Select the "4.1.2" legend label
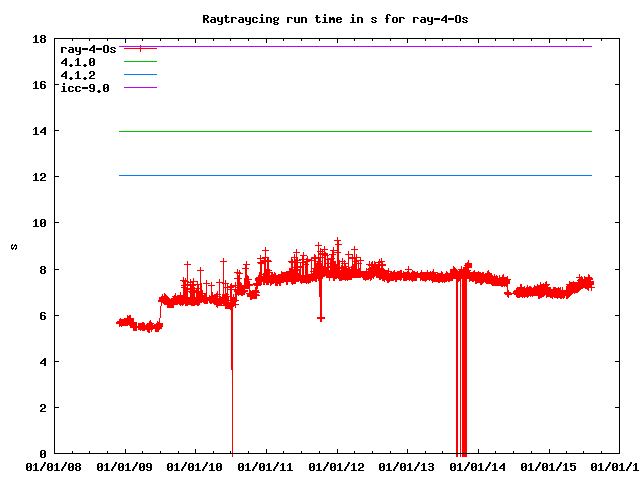 [78, 75]
